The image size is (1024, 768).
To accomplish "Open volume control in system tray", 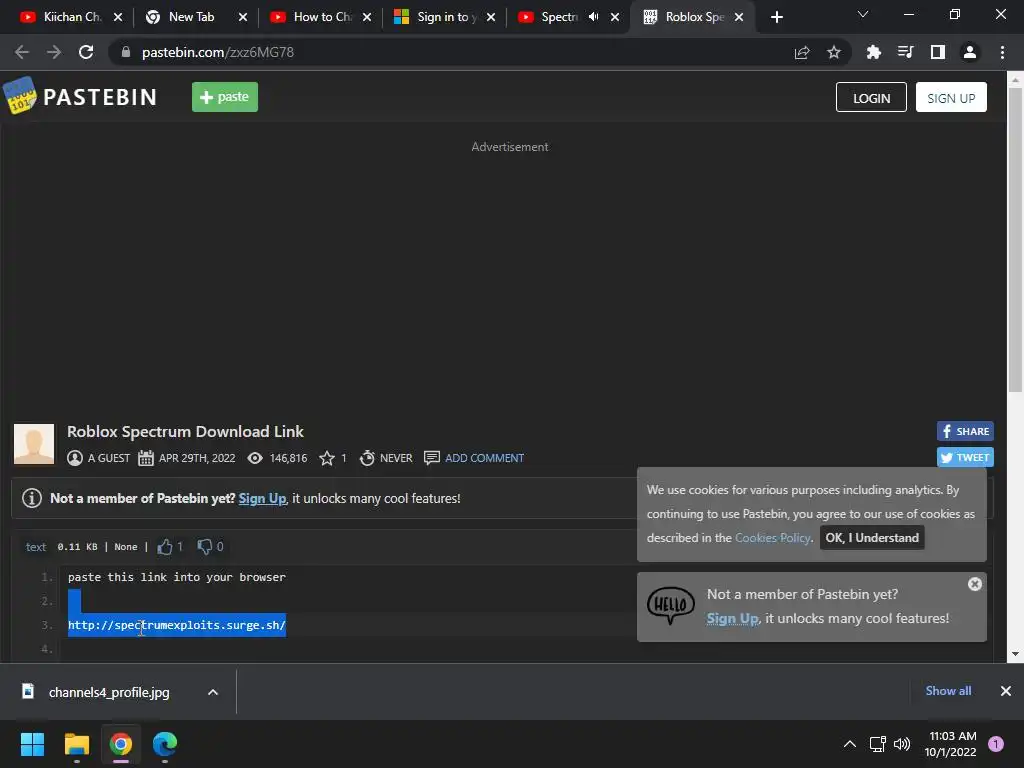I will point(902,744).
